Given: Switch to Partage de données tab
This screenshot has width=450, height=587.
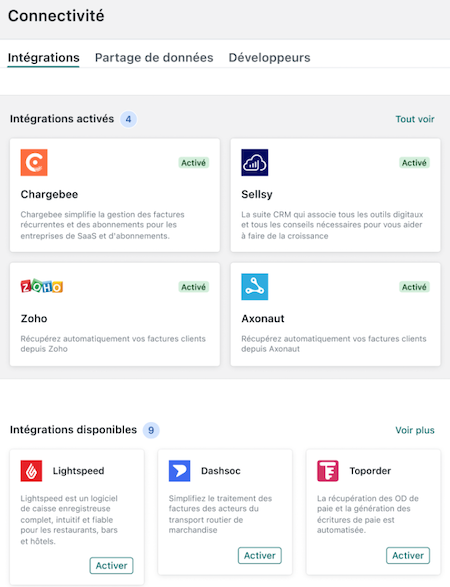Looking at the screenshot, I should [x=154, y=58].
